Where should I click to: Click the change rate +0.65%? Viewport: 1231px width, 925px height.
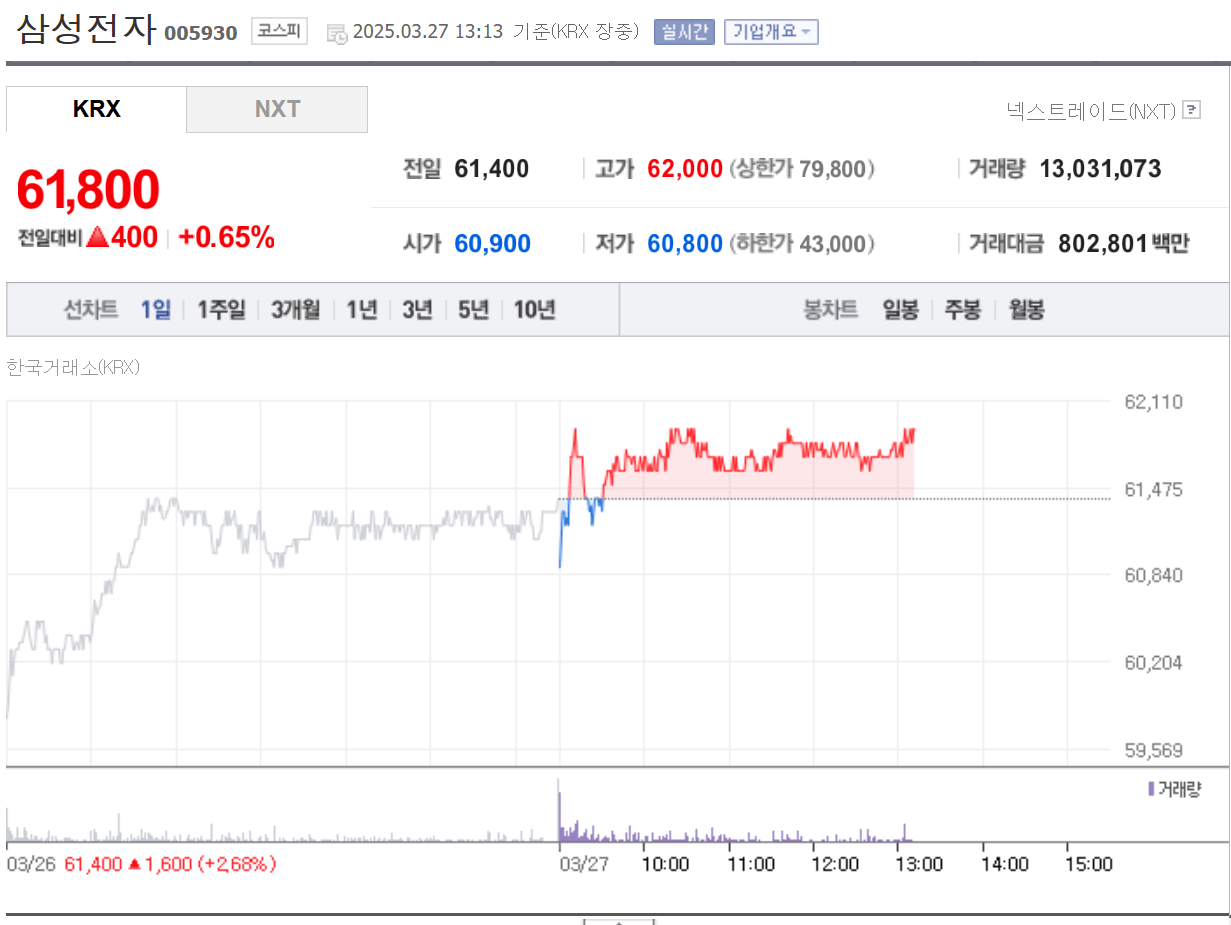[x=226, y=238]
